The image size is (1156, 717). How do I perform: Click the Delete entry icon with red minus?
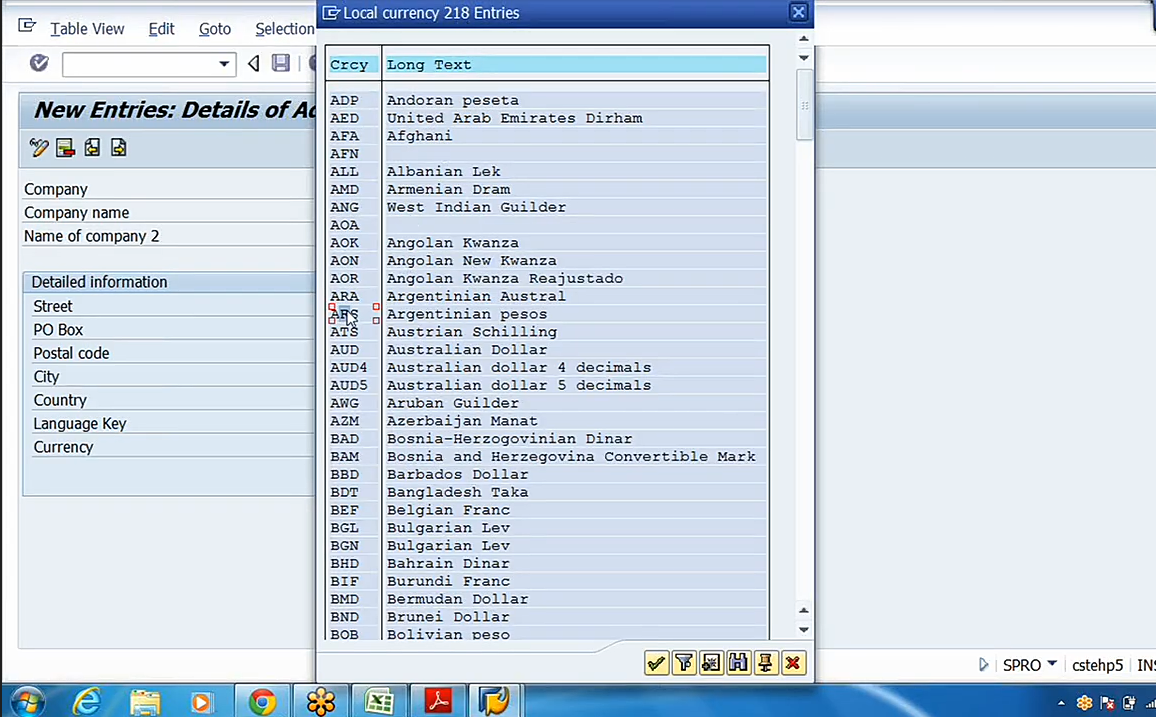[65, 147]
